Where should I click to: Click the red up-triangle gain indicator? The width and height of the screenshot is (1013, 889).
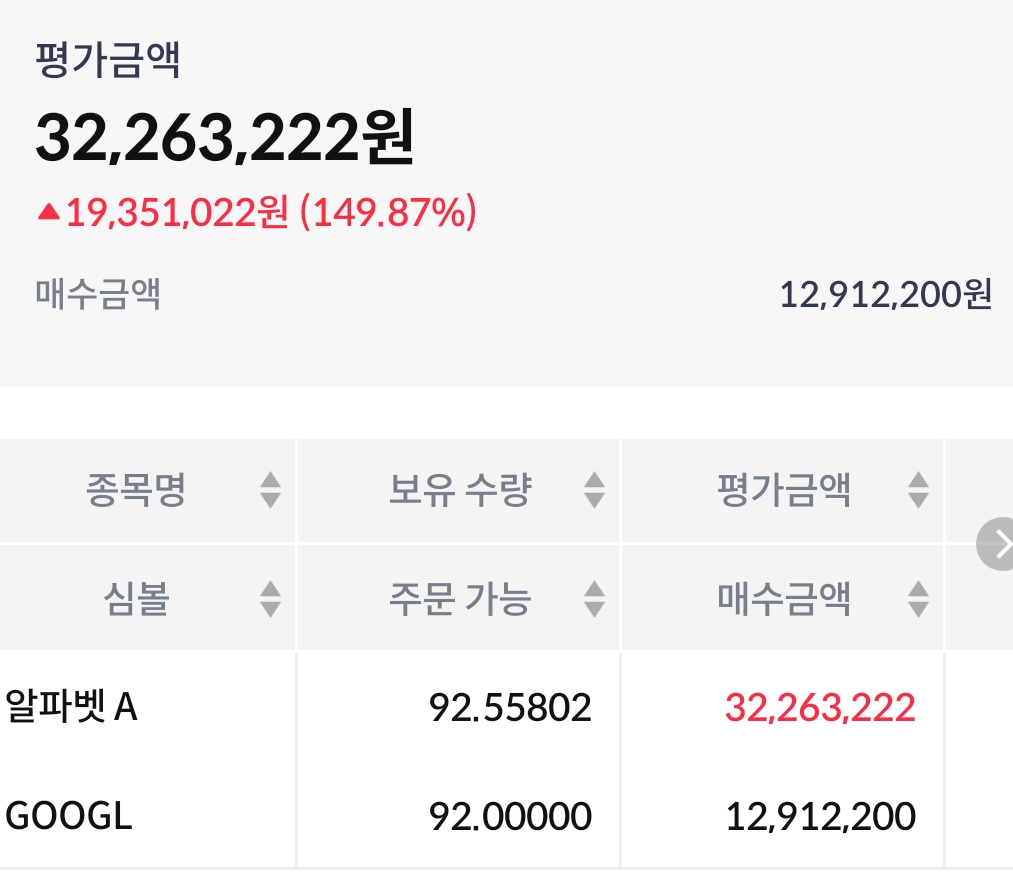point(48,212)
